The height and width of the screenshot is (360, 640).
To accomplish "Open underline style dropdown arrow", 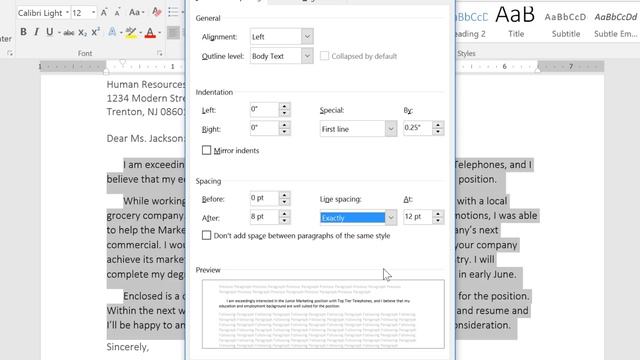I will 59,32.
